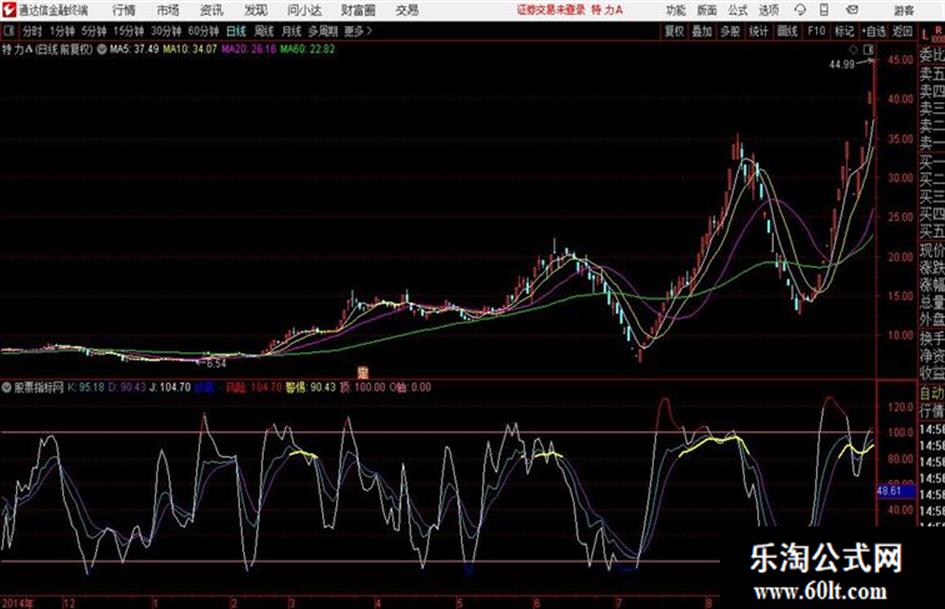Click the 特力A (日线 前复权) title
Screen dimensions: 945x609
point(48,49)
